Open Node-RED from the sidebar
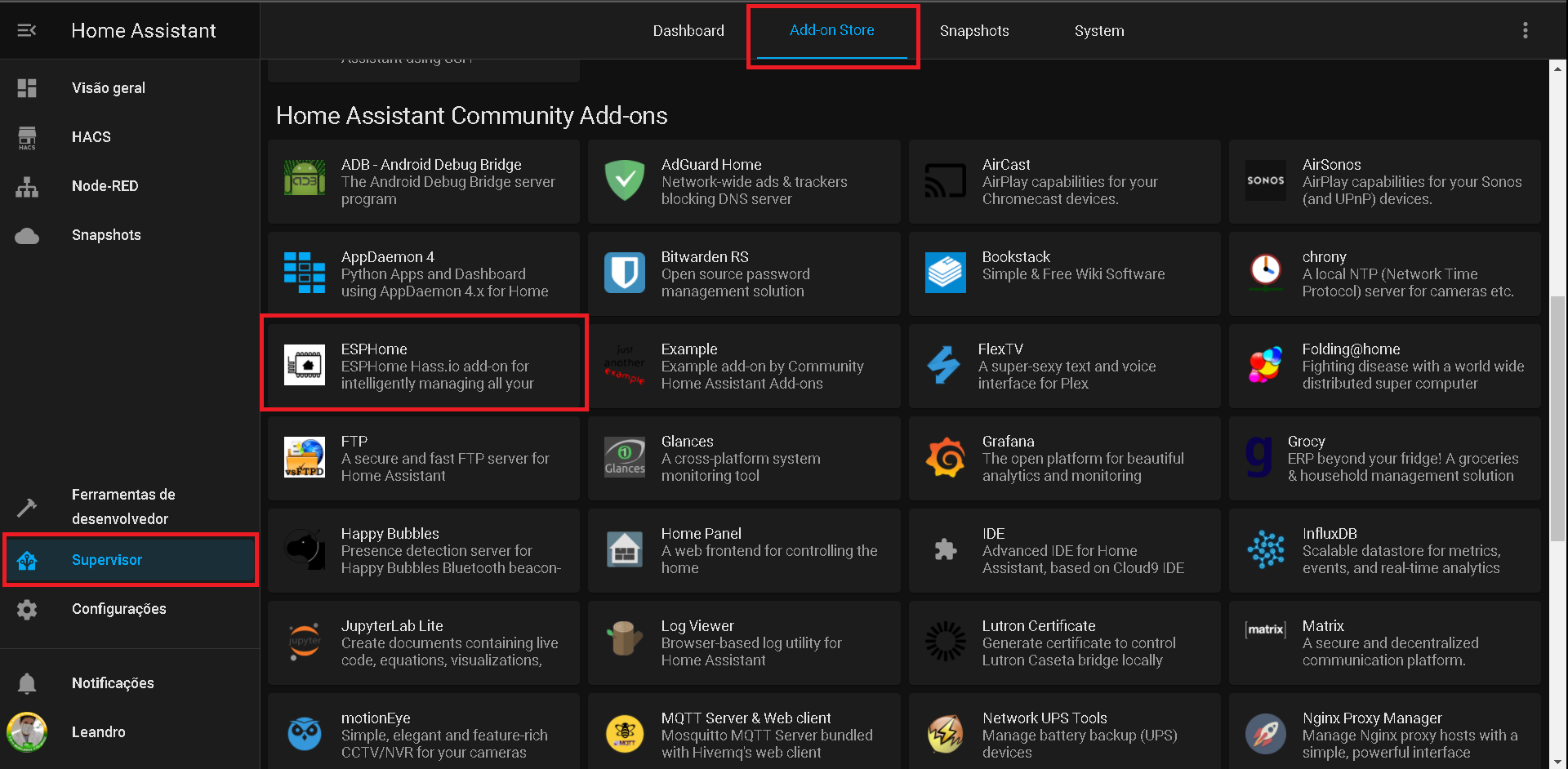Viewport: 1568px width, 769px height. coord(131,186)
